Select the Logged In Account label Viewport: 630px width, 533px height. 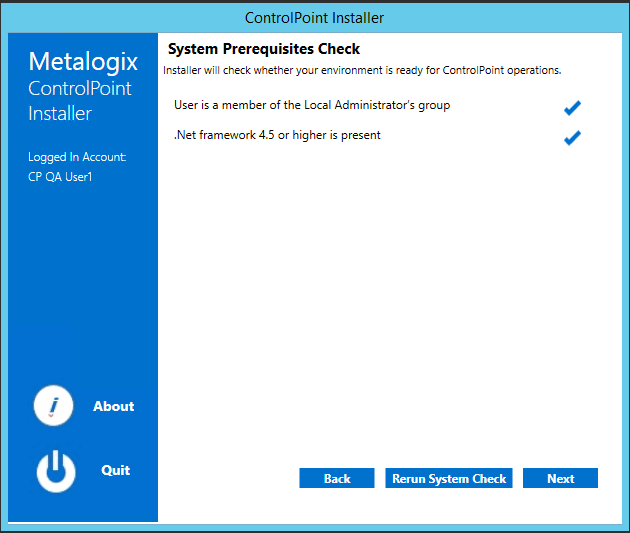77,157
